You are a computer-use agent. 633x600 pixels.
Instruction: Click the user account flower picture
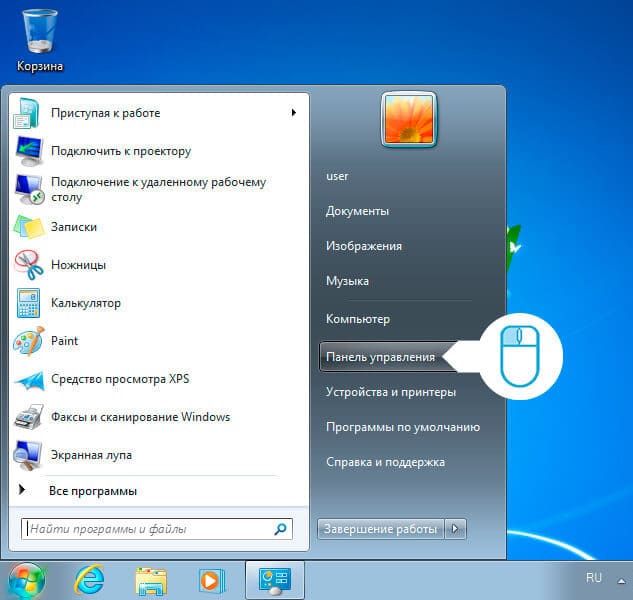(409, 120)
